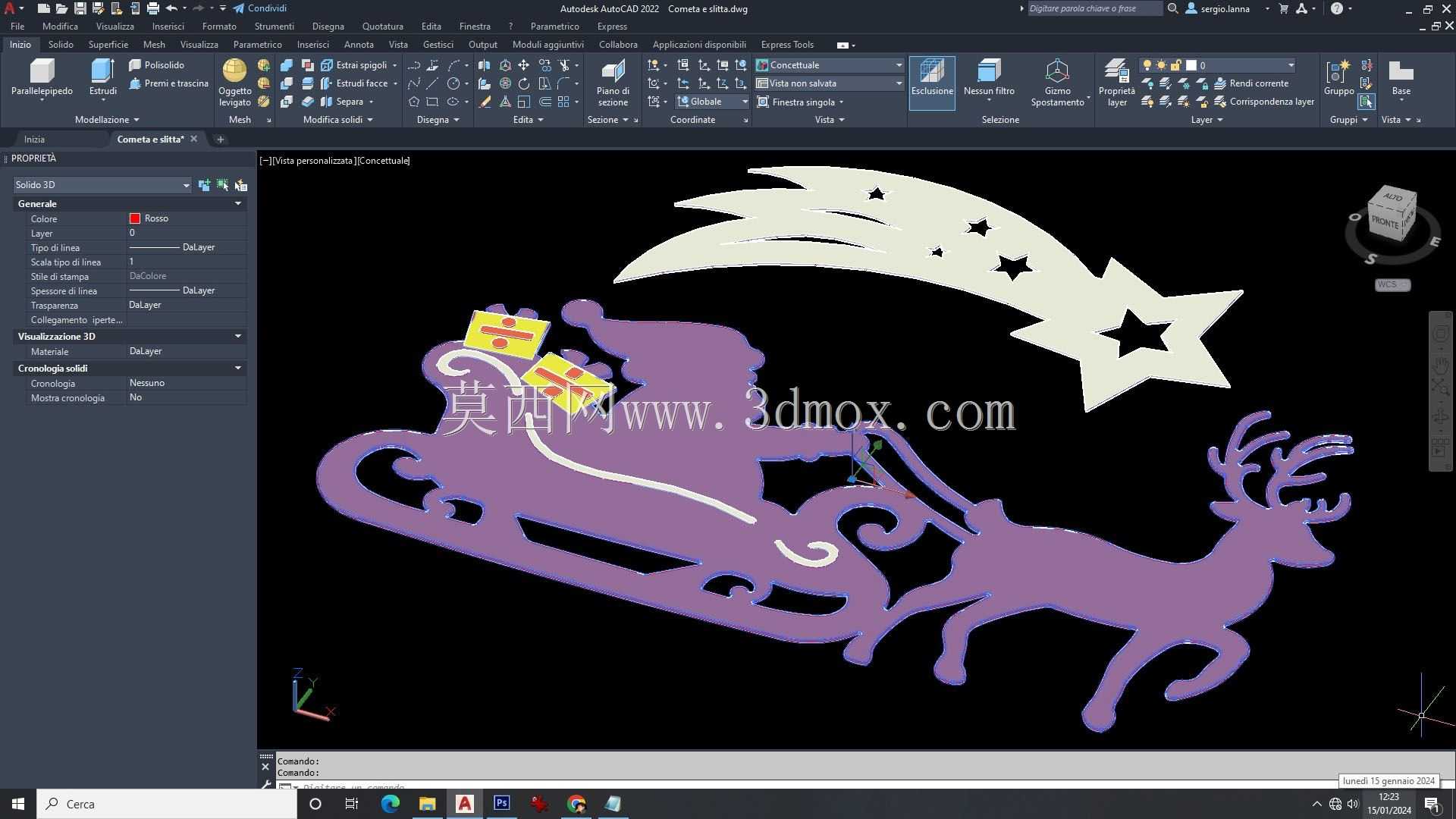Screen dimensions: 1456x819
Task: Click the Gizmo Spostamento button
Action: point(1058,83)
